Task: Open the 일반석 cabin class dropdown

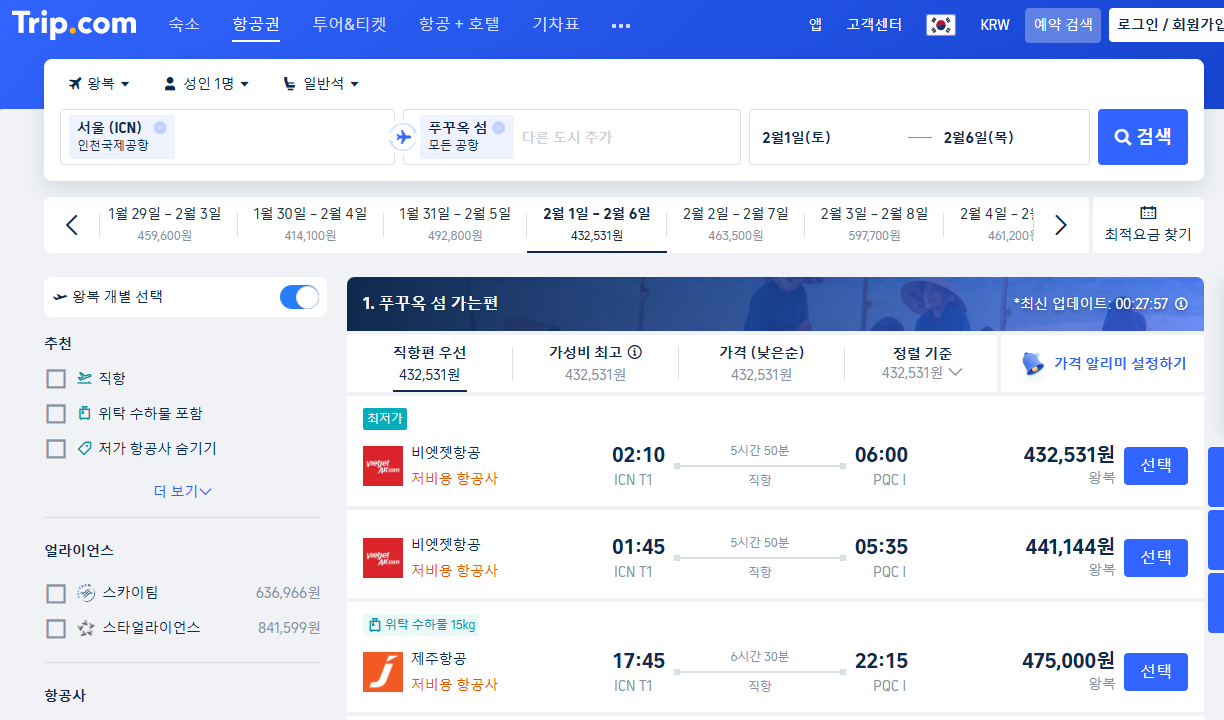Action: pos(321,84)
